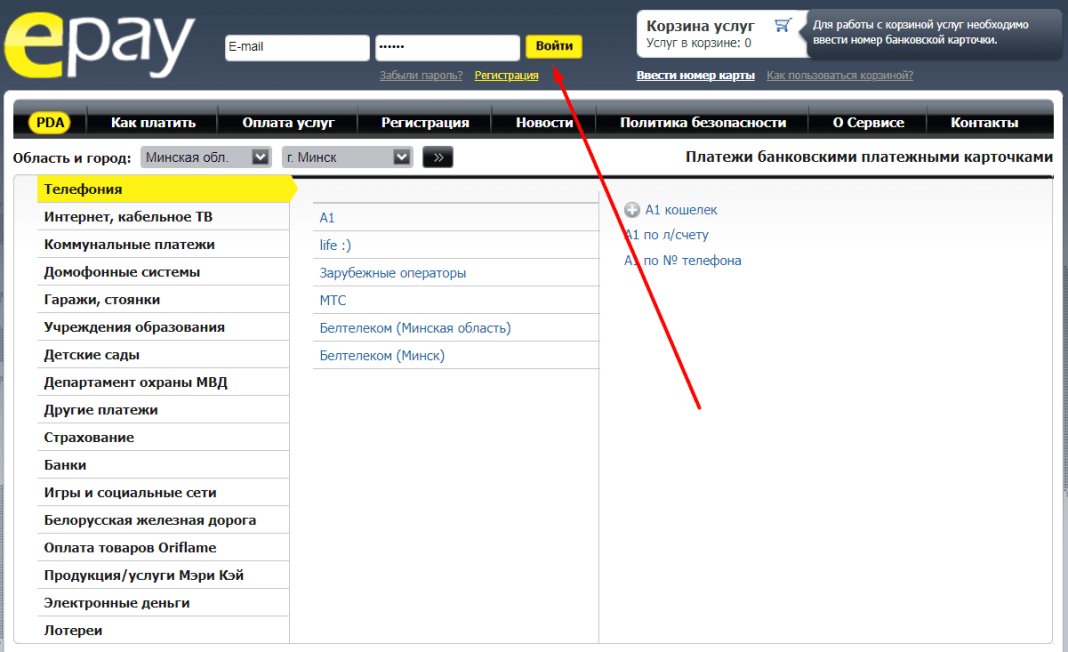Open the PDA version badge

(x=49, y=123)
